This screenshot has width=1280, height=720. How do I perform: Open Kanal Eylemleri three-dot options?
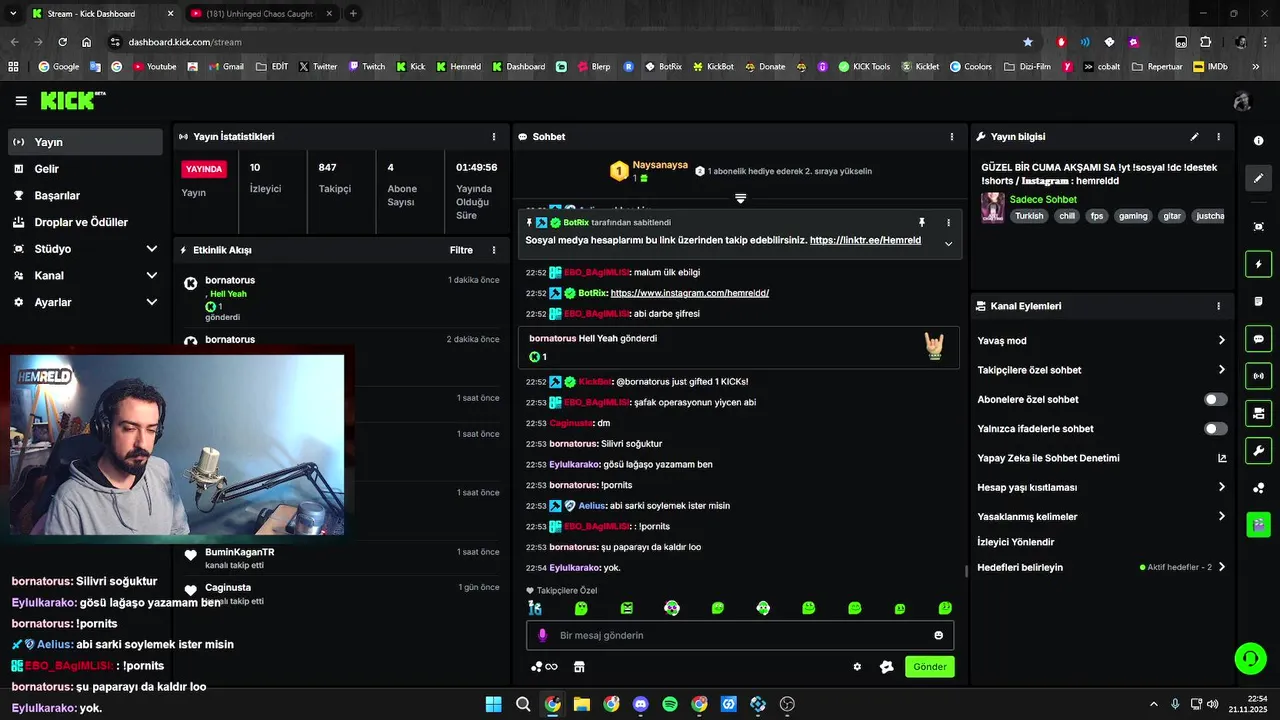pos(1218,306)
